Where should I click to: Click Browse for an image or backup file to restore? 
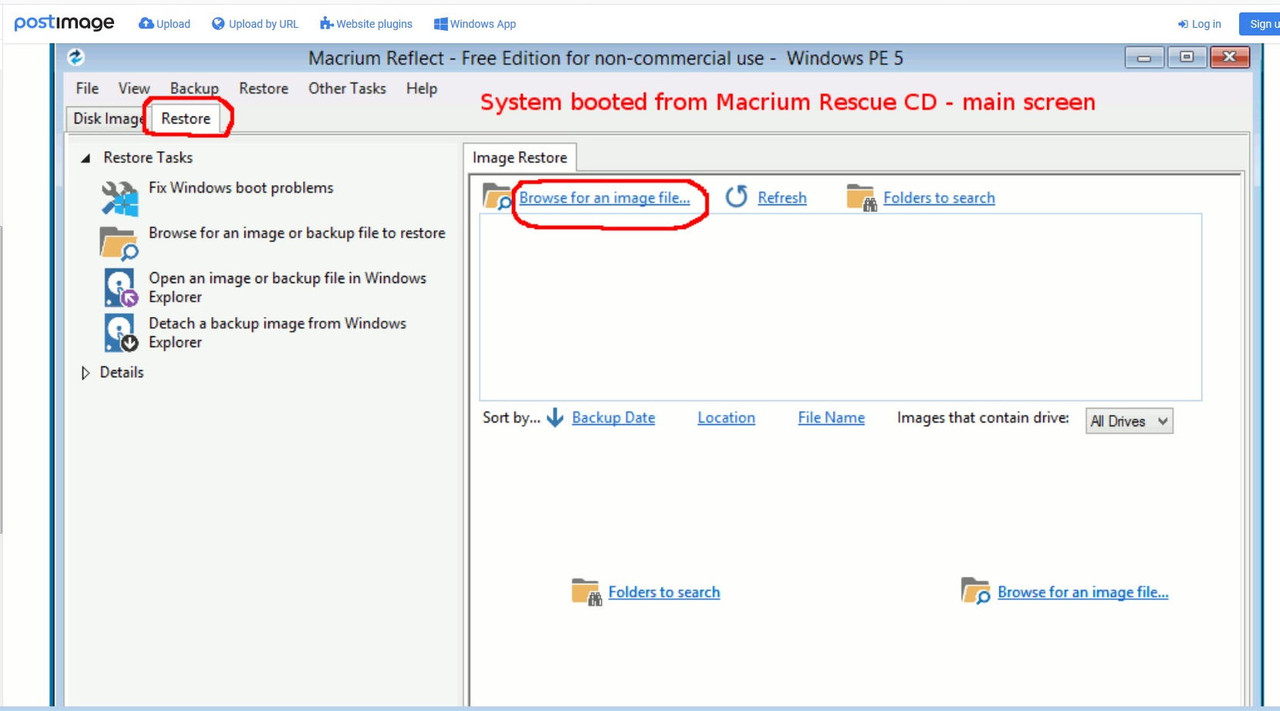[x=297, y=233]
